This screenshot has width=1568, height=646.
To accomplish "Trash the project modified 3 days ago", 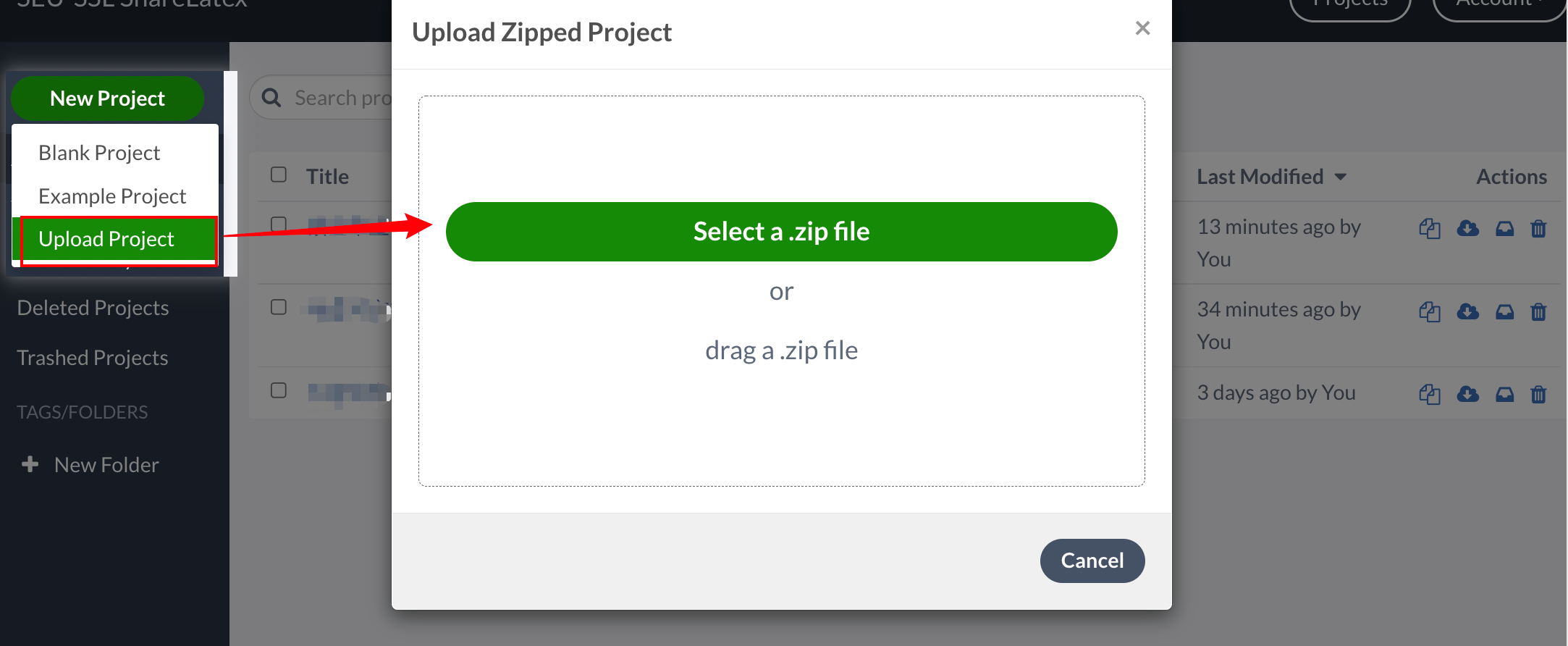I will 1538,394.
